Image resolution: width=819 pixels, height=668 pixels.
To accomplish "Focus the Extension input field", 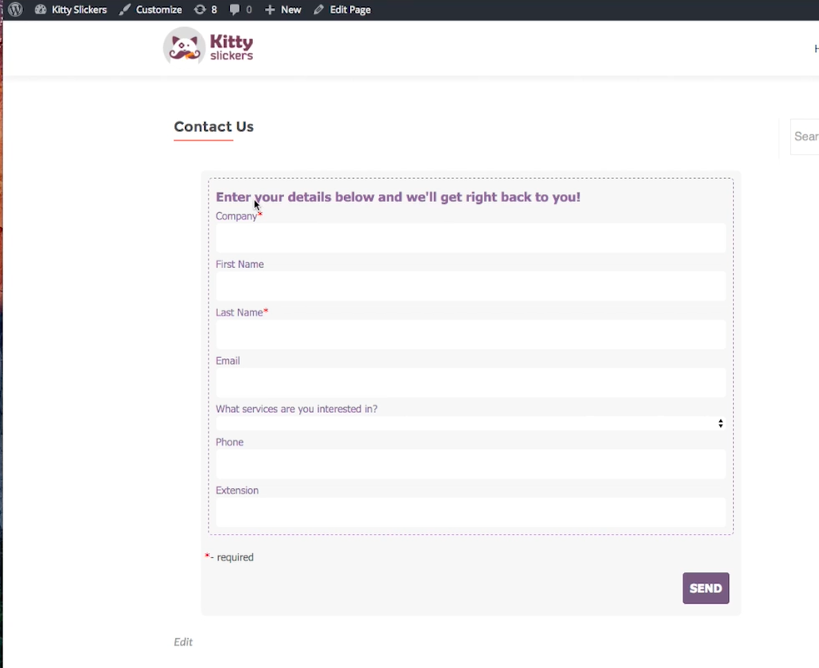I will click(470, 512).
